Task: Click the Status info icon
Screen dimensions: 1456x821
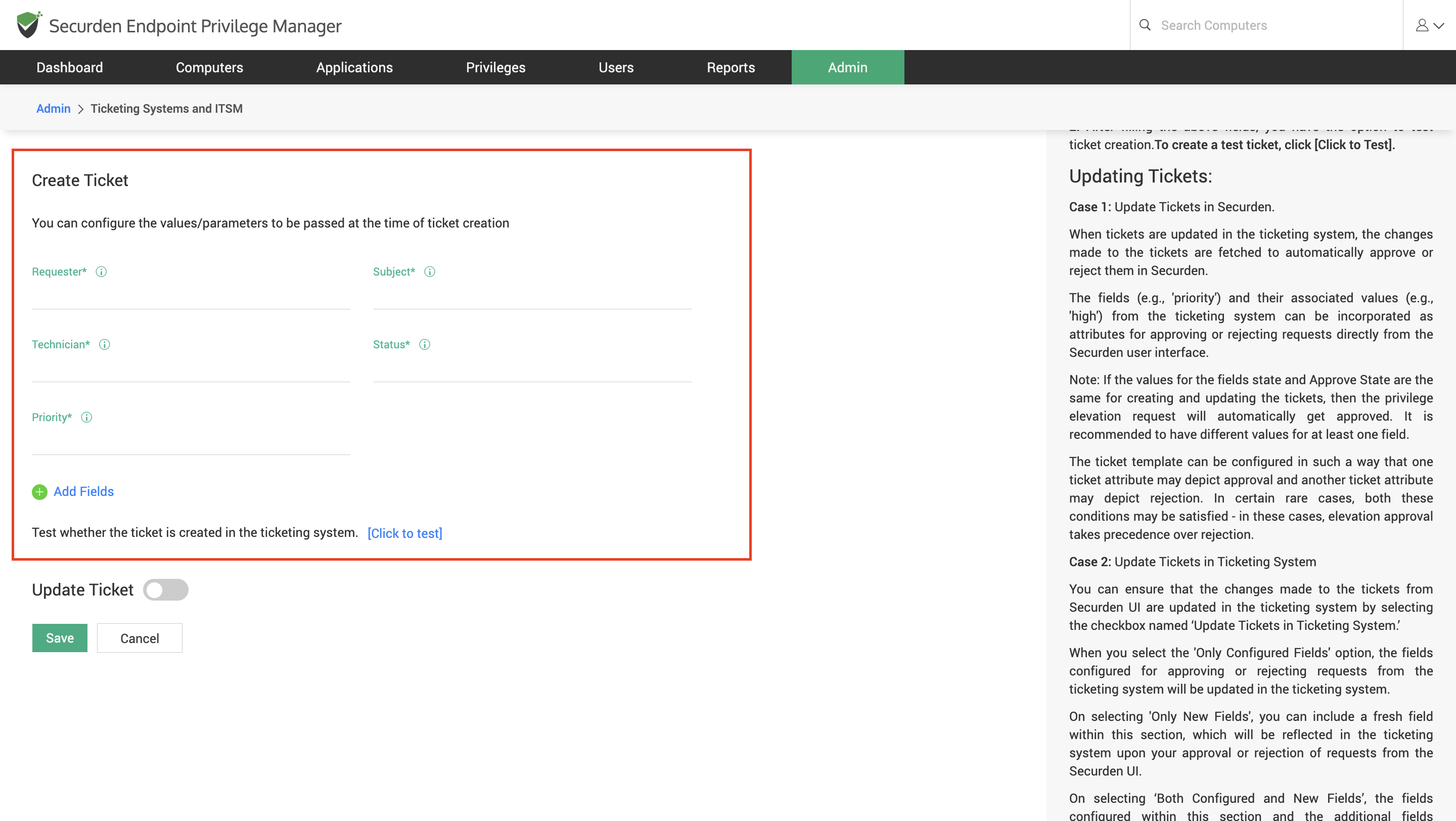Action: click(425, 345)
